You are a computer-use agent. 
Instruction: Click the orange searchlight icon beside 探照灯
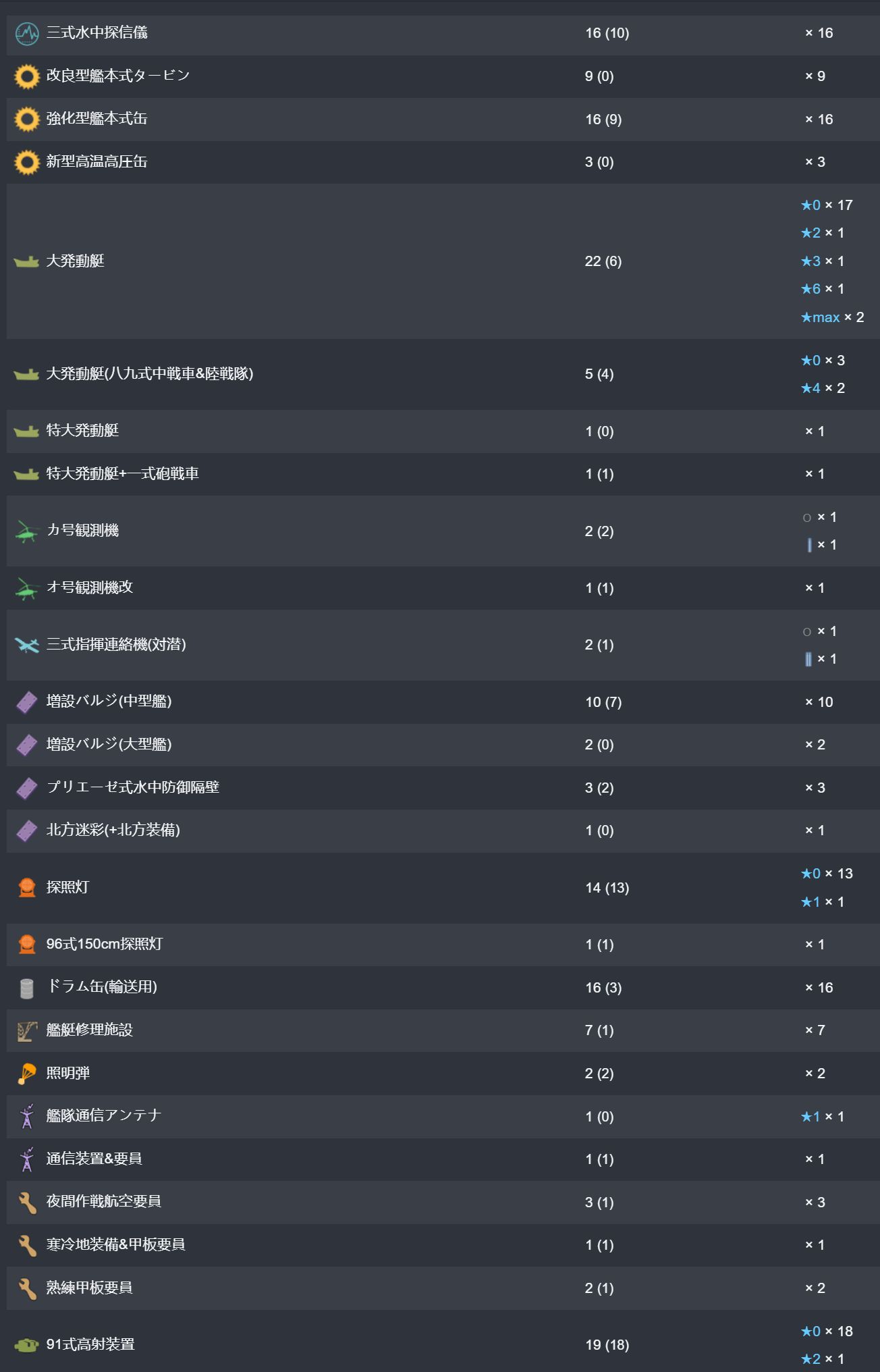point(27,888)
